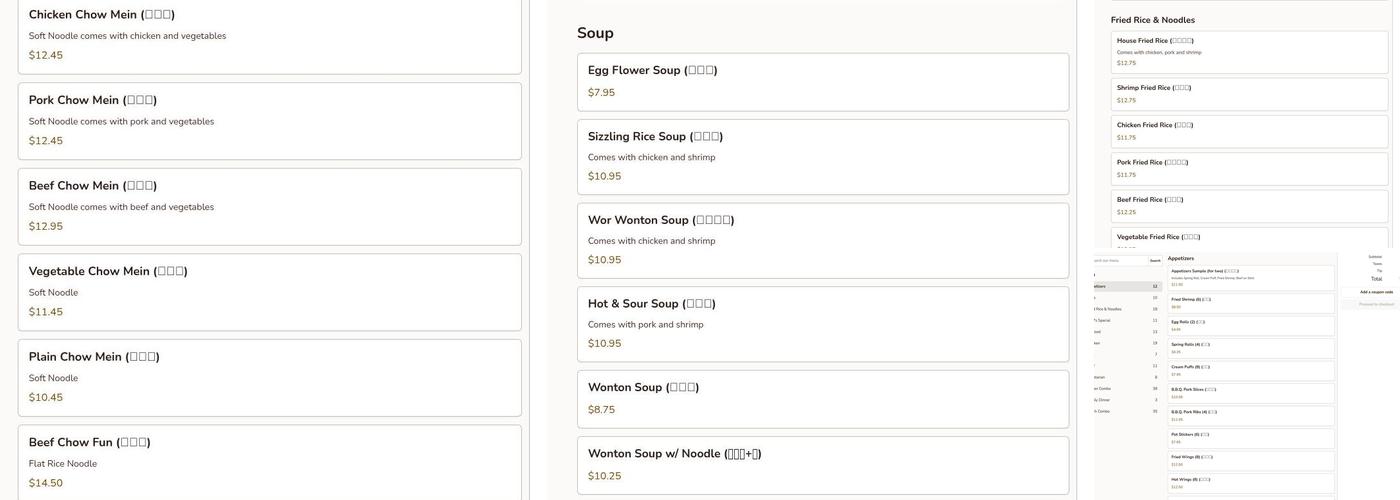Open House Fried Rice in small panel
The image size is (1400, 500).
pos(1249,52)
